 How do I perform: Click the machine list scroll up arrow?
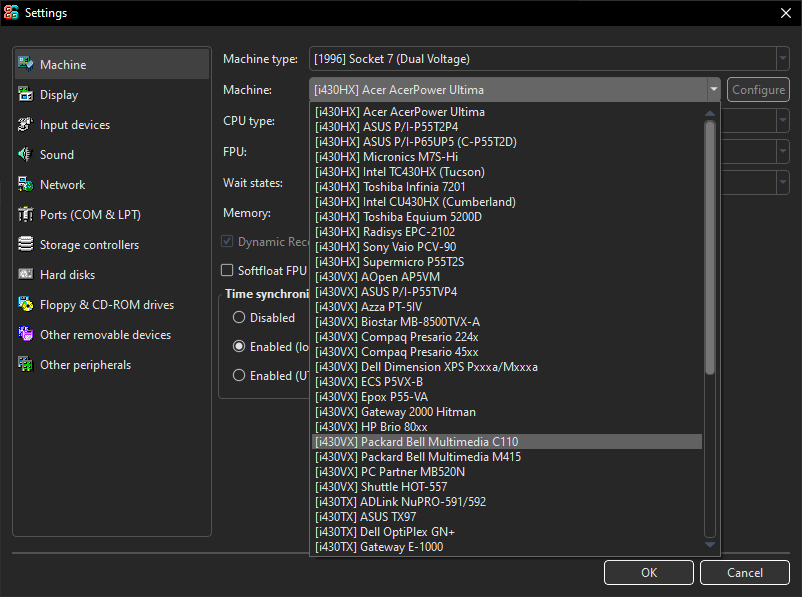710,113
